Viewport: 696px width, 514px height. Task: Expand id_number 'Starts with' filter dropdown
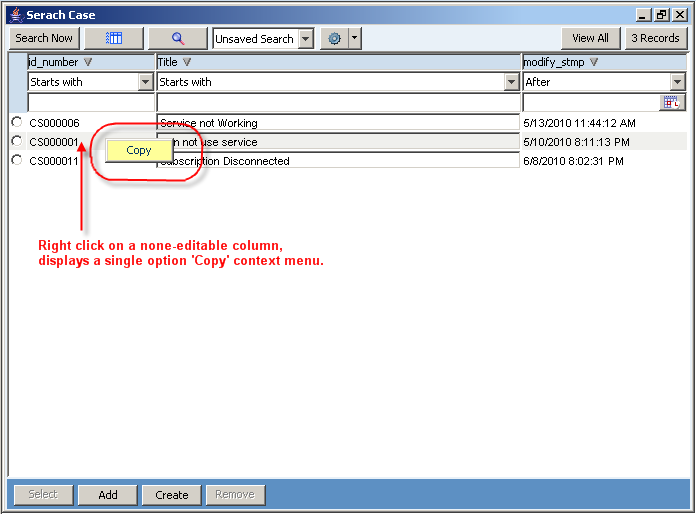(x=145, y=82)
